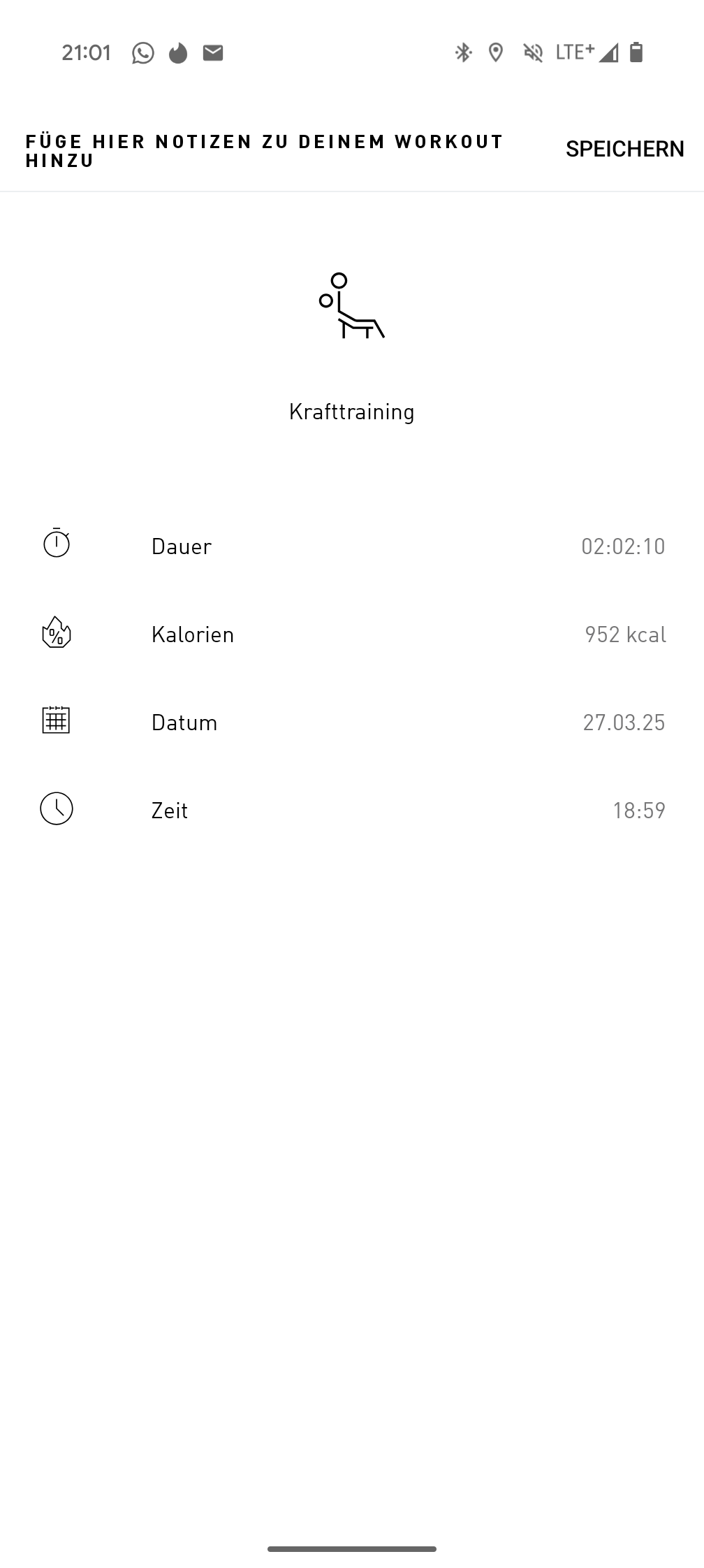
Task: Tap the location pin status icon
Action: pos(496,52)
